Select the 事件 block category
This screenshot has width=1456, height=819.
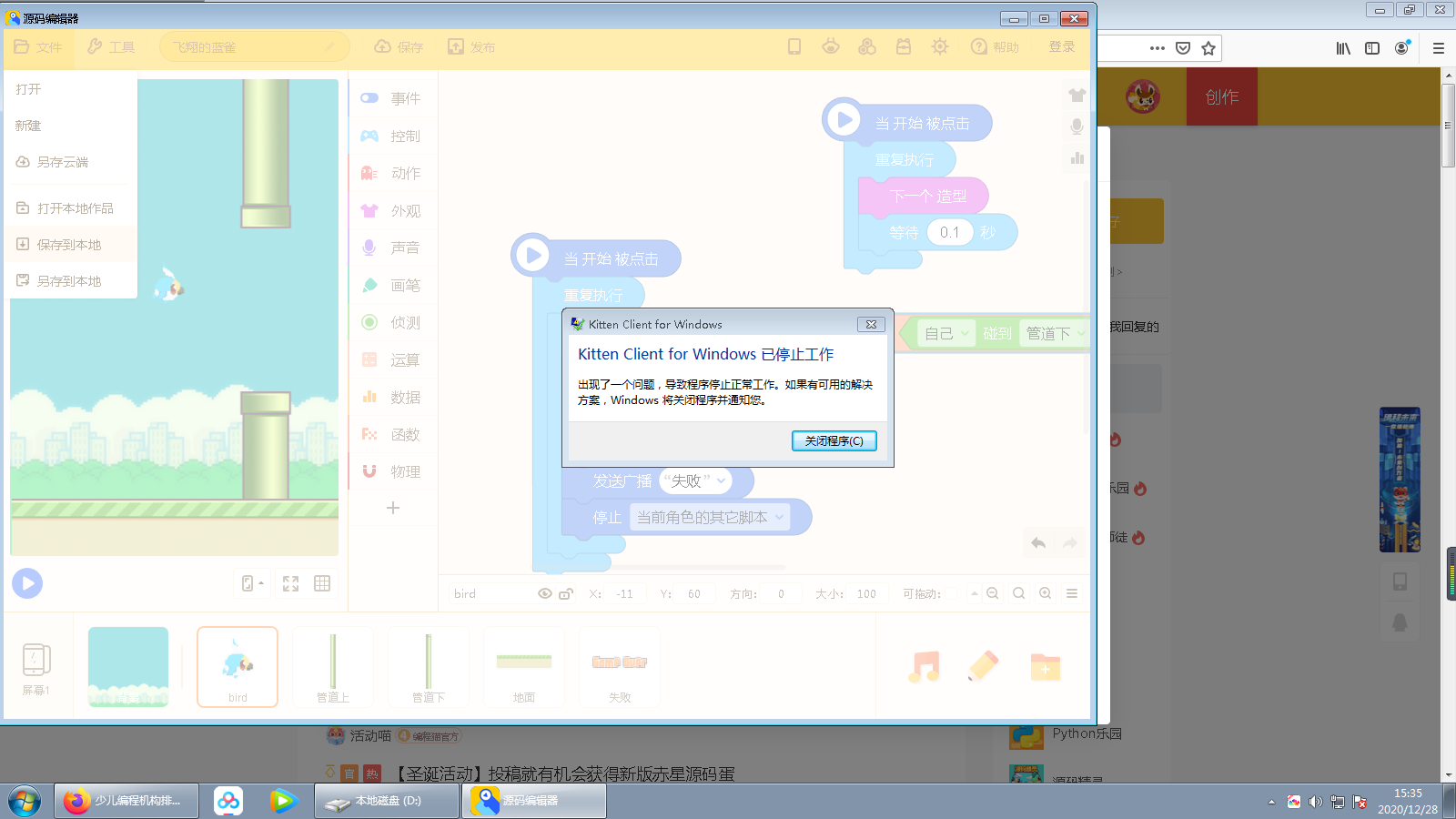393,98
